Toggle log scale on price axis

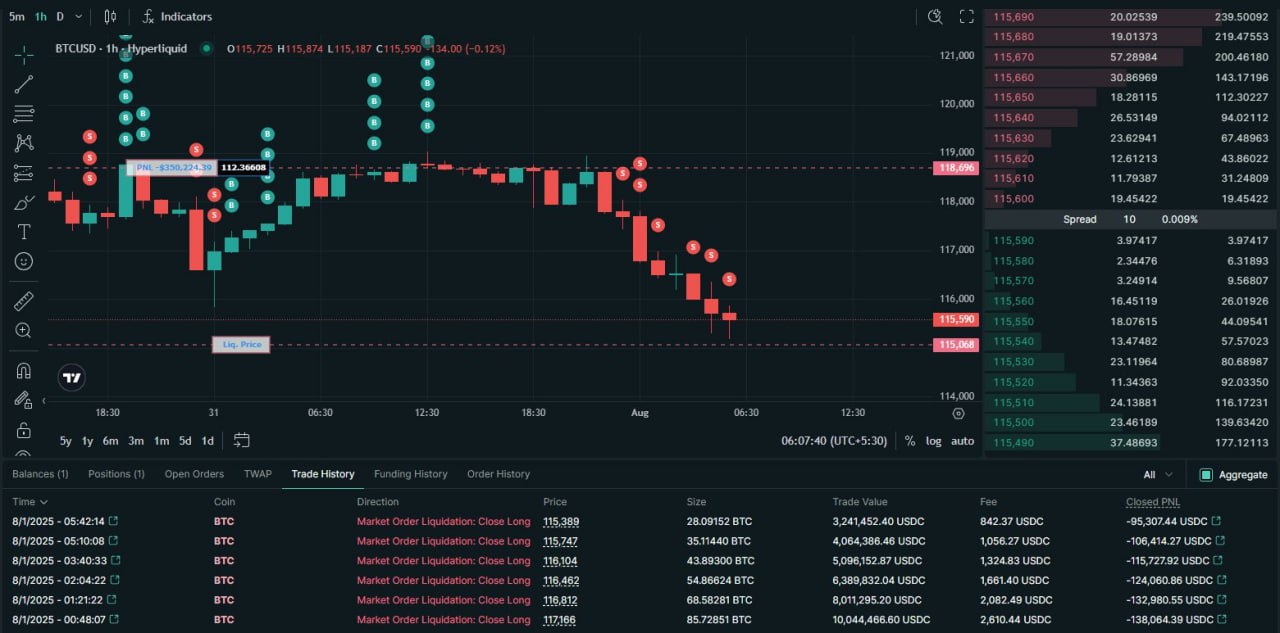coord(934,441)
